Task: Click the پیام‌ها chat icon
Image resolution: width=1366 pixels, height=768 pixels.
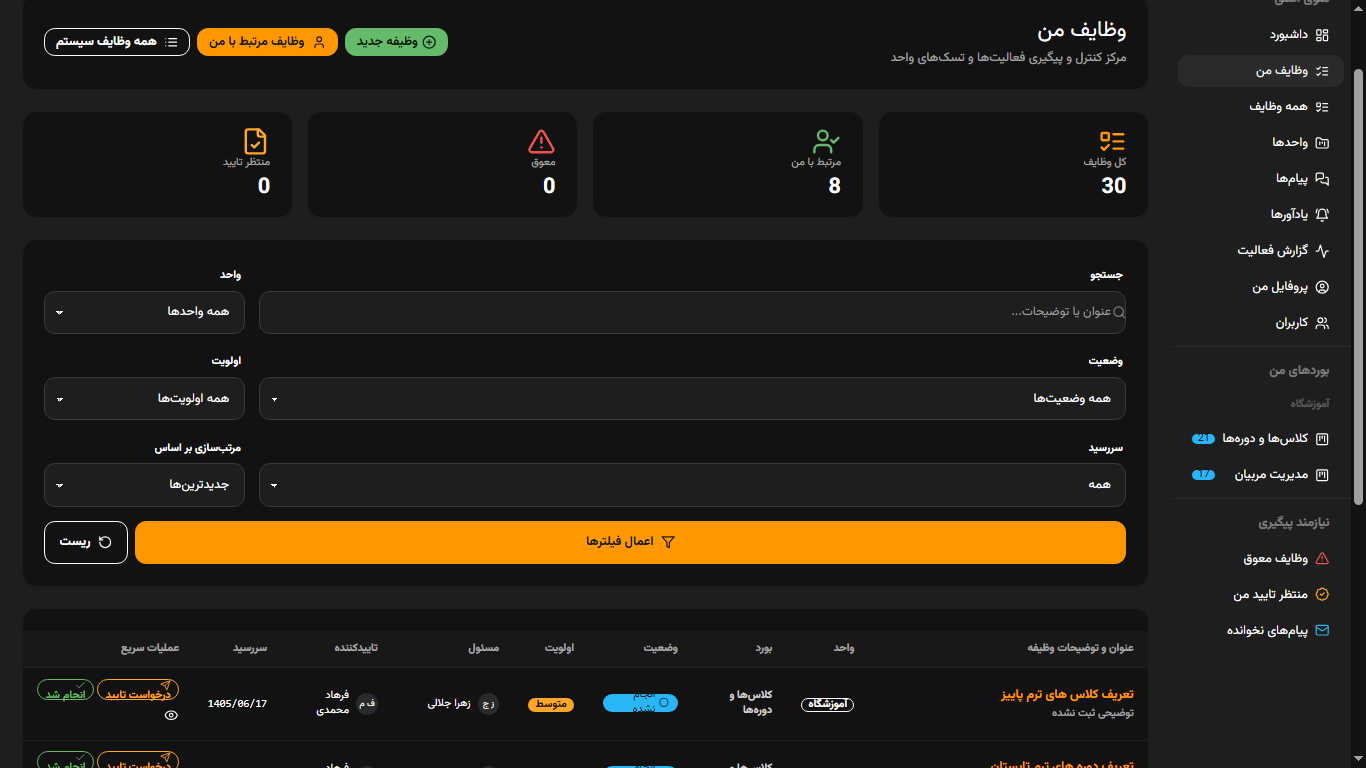Action: [1322, 179]
